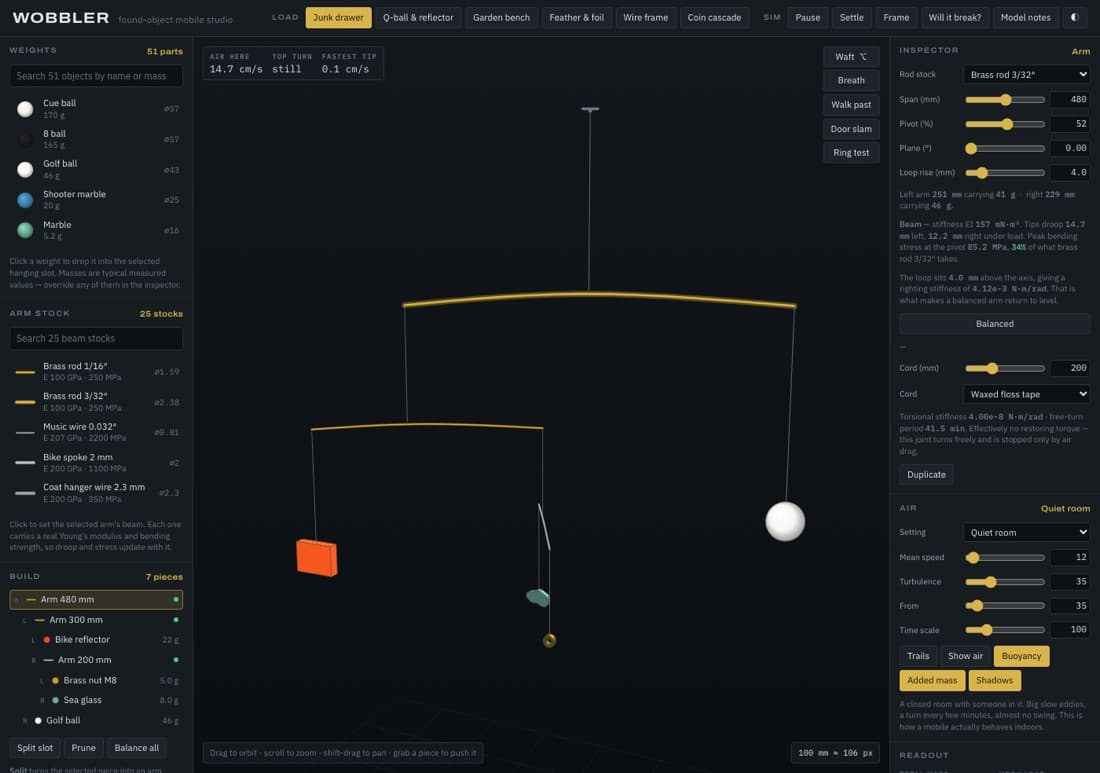Select the blue Shooter marble icon

tap(25, 200)
